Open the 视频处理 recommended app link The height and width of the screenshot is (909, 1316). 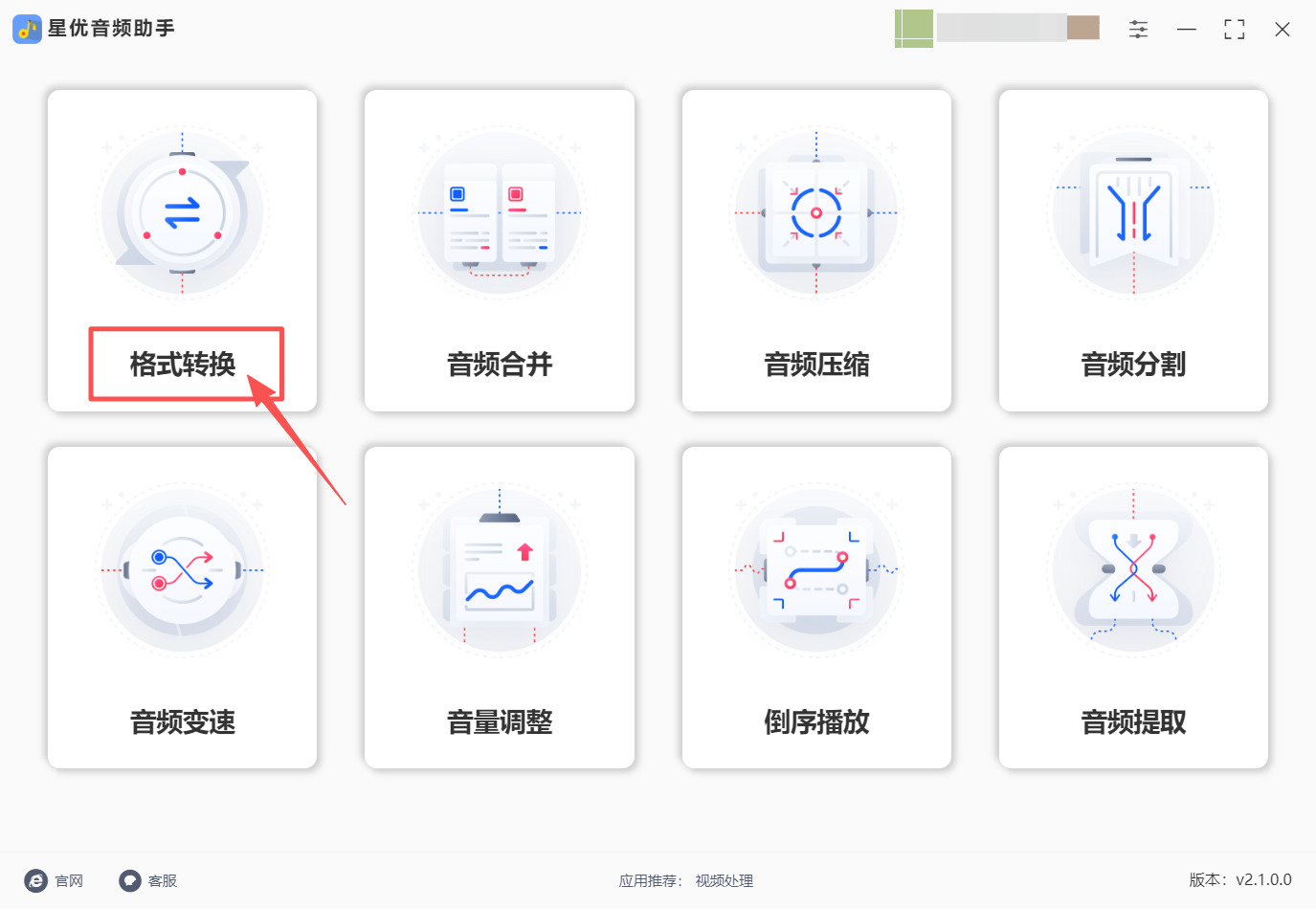pos(725,881)
